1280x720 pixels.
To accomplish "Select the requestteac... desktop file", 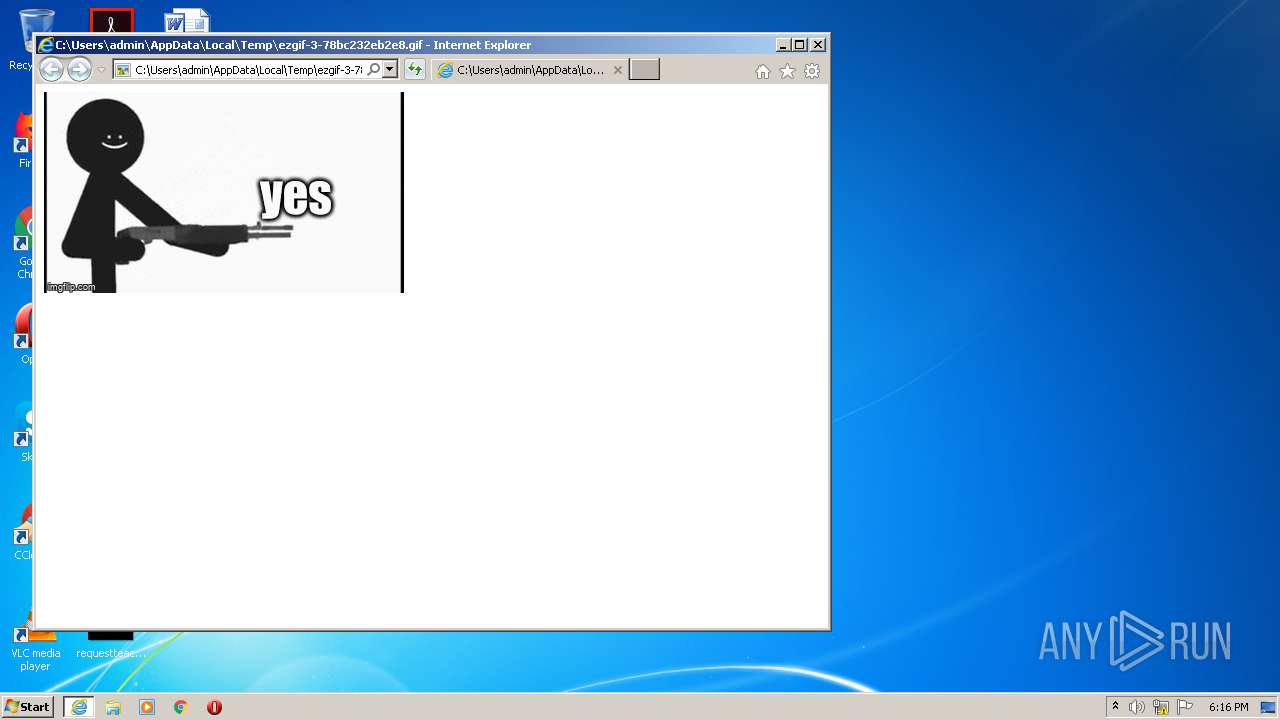I will tap(111, 645).
